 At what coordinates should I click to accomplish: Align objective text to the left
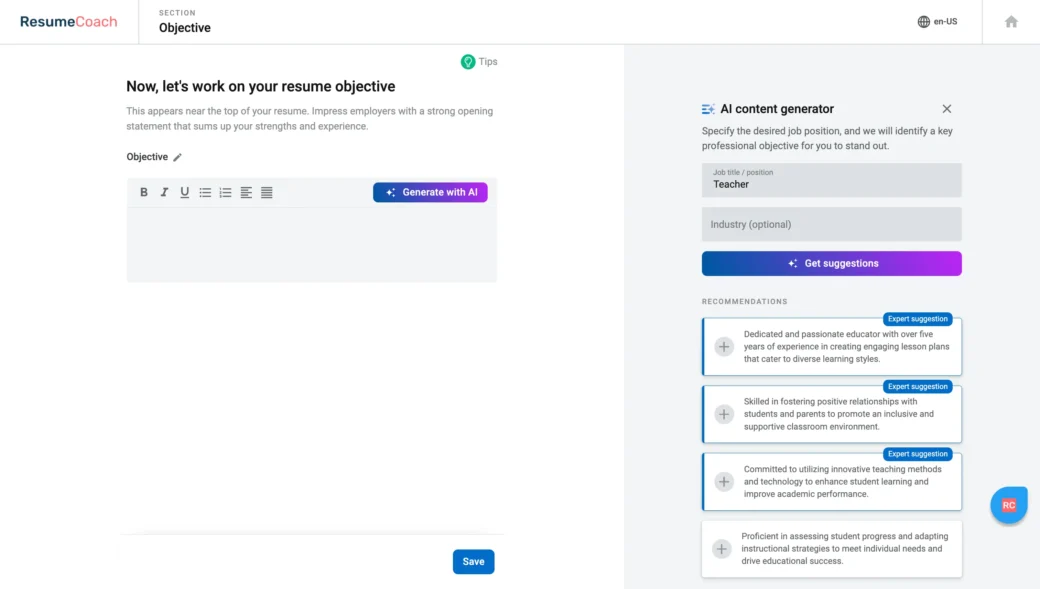click(246, 192)
